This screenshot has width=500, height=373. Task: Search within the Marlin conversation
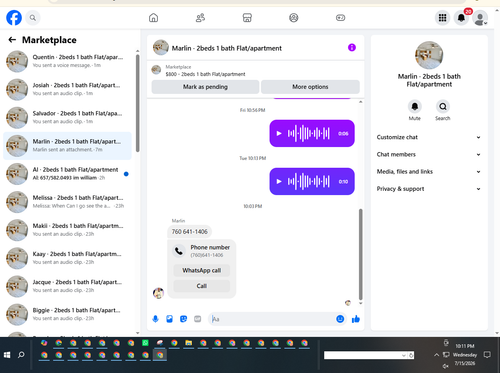tap(443, 107)
